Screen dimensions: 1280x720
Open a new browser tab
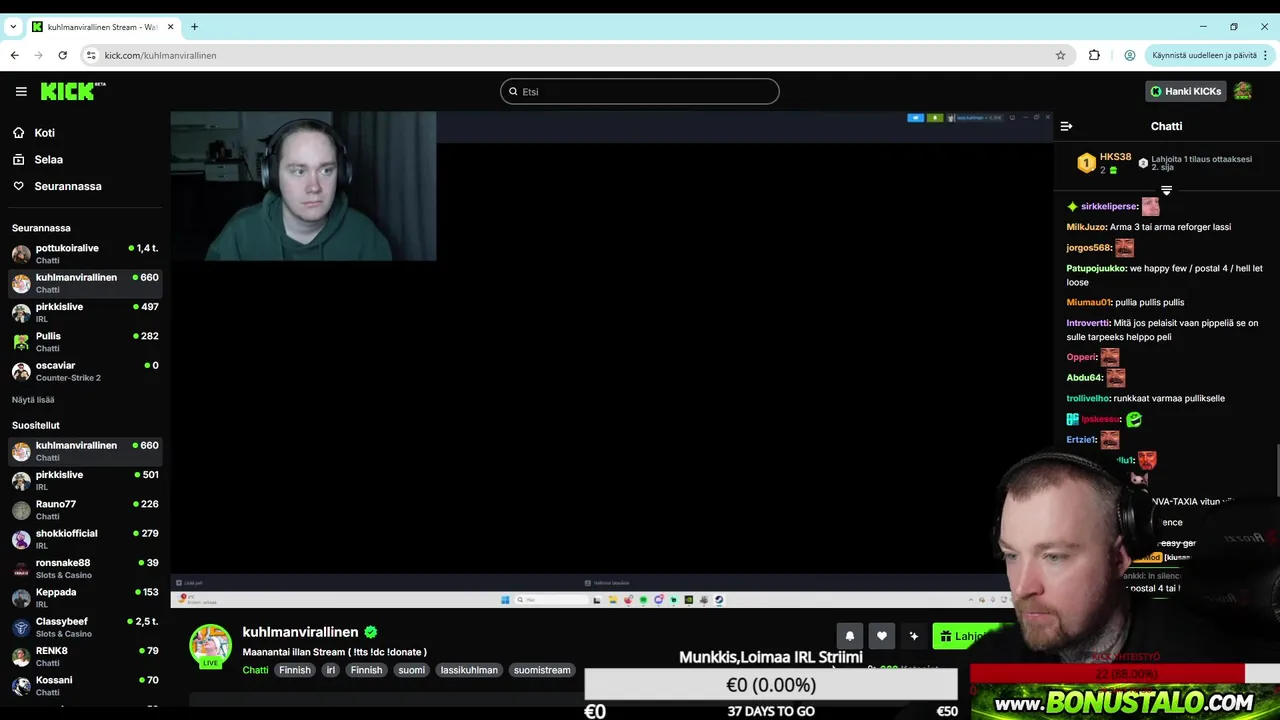(x=194, y=27)
